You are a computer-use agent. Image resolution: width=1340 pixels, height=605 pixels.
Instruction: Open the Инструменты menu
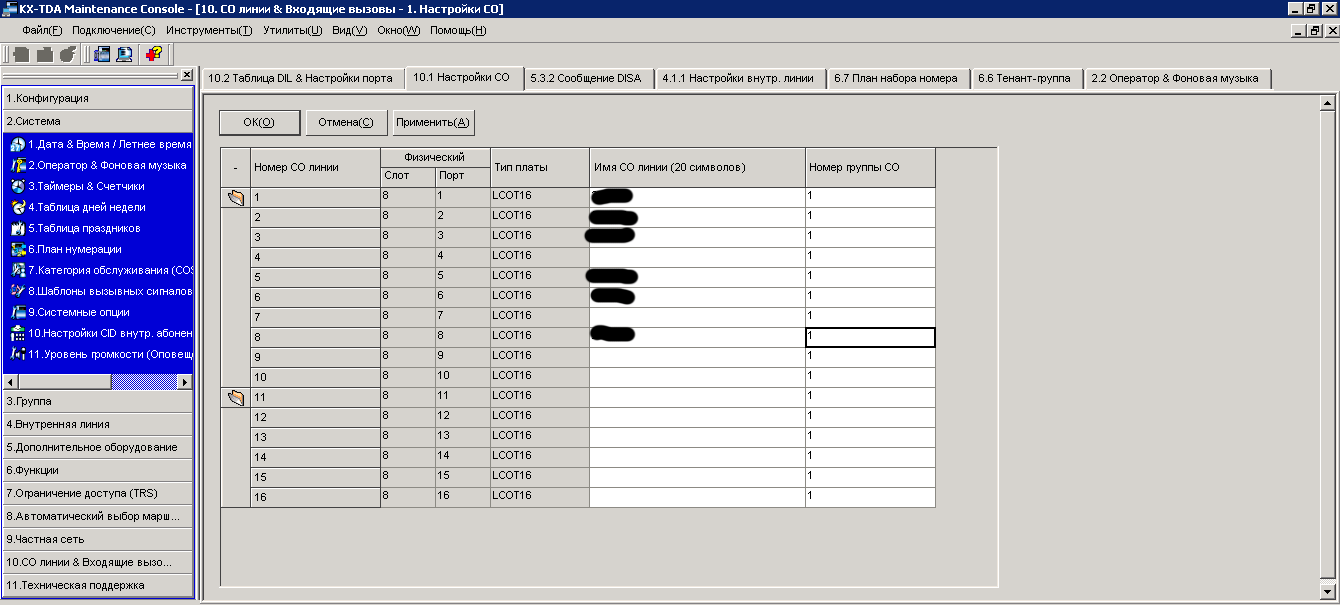209,30
